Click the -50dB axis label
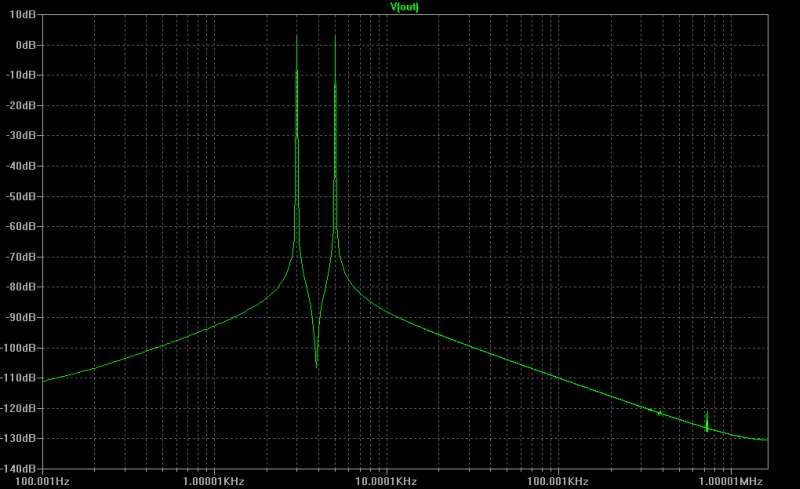Image resolution: width=800 pixels, height=489 pixels. click(x=21, y=196)
